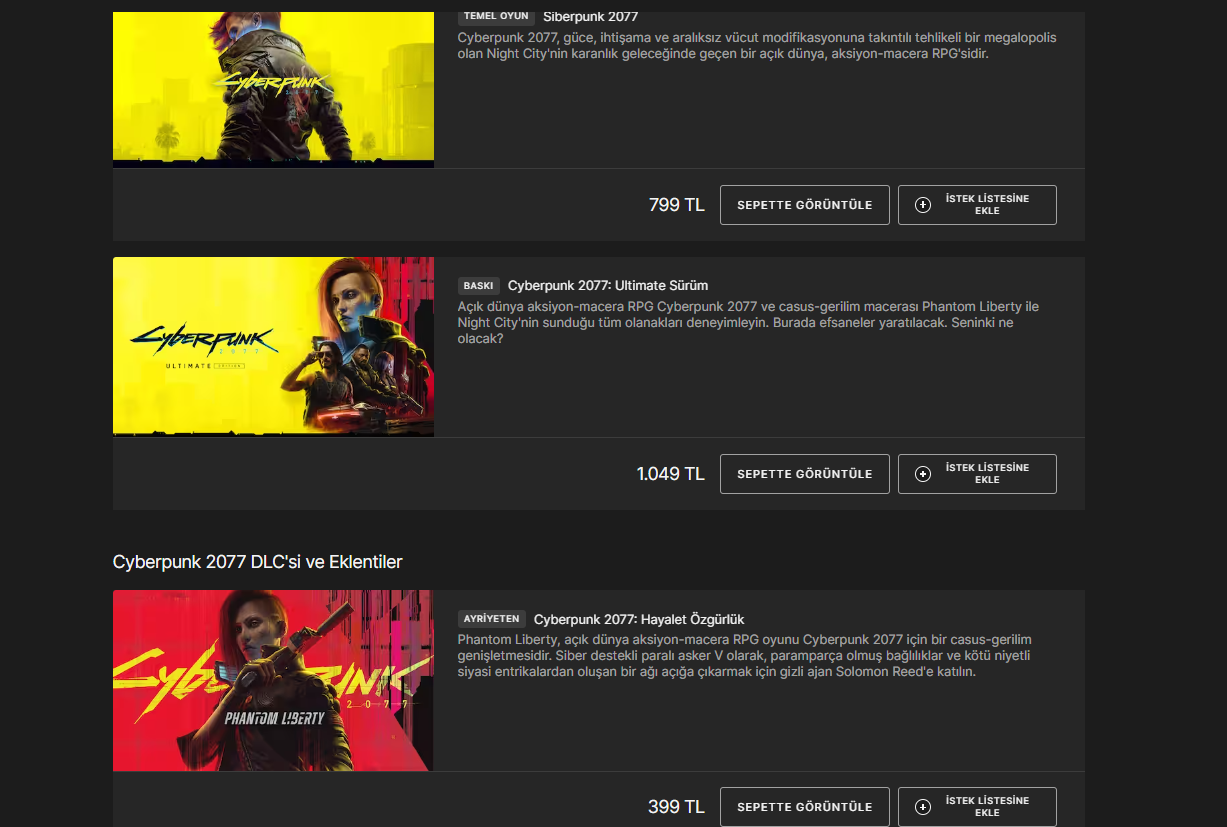
Task: Click 'Sepette Görüntüle' for the 399 TL Hayalet Özgürlük
Action: 805,807
